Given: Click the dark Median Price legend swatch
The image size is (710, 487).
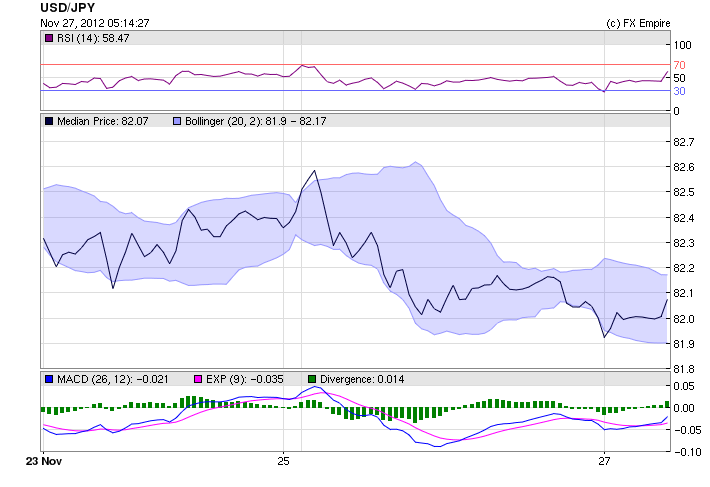Looking at the screenshot, I should 49,120.
